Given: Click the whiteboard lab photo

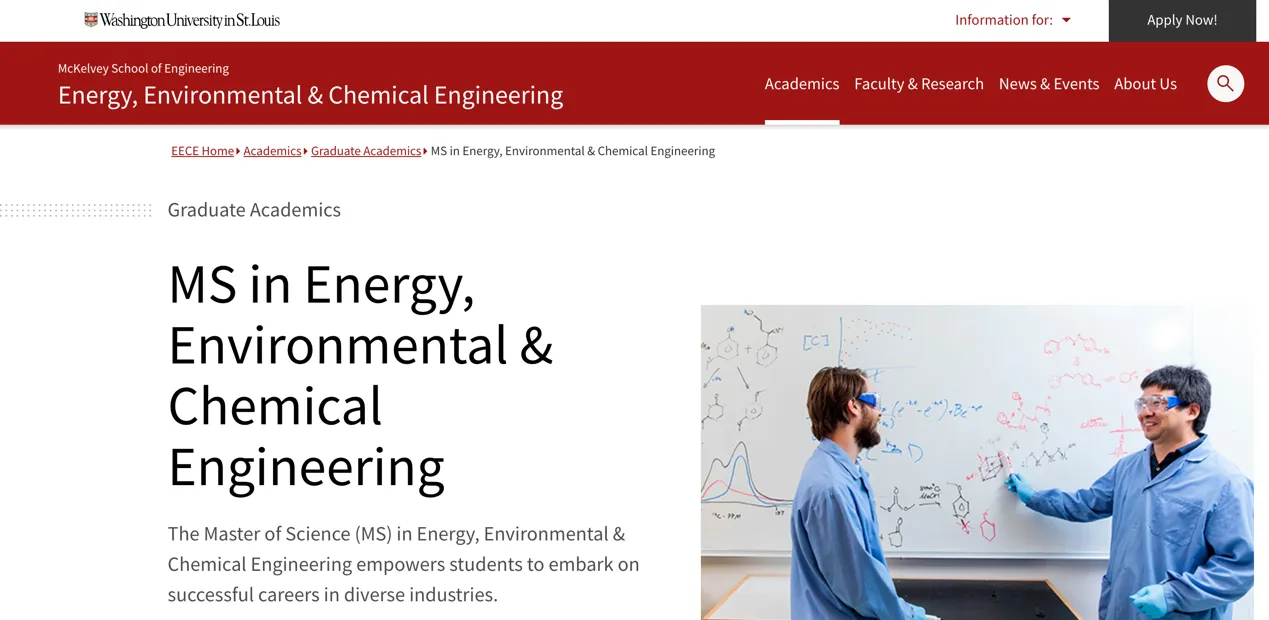Looking at the screenshot, I should pos(976,462).
